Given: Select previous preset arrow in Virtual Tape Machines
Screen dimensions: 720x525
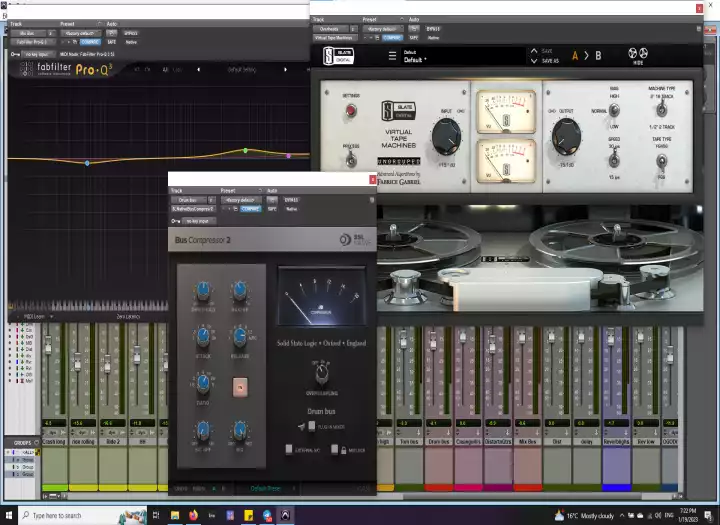Looking at the screenshot, I should tap(534, 51).
